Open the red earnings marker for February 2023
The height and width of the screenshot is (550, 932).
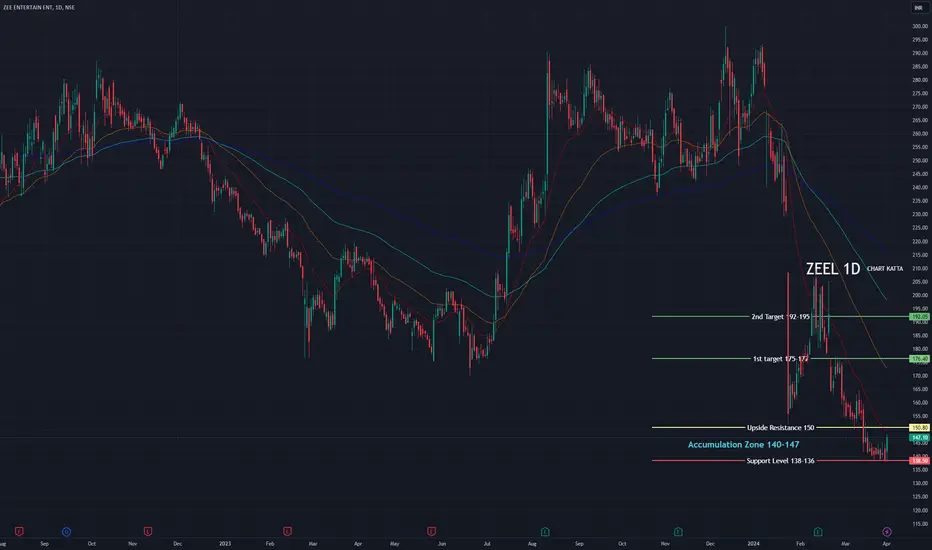click(x=288, y=532)
